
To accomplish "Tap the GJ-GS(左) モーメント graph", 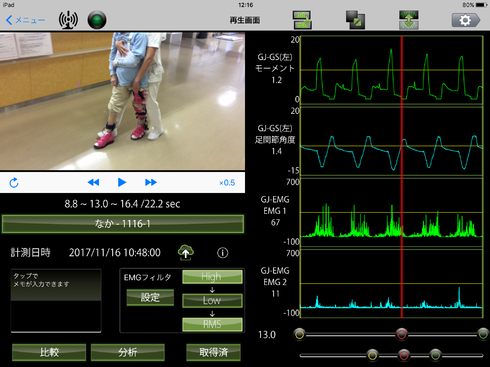I will [392, 69].
